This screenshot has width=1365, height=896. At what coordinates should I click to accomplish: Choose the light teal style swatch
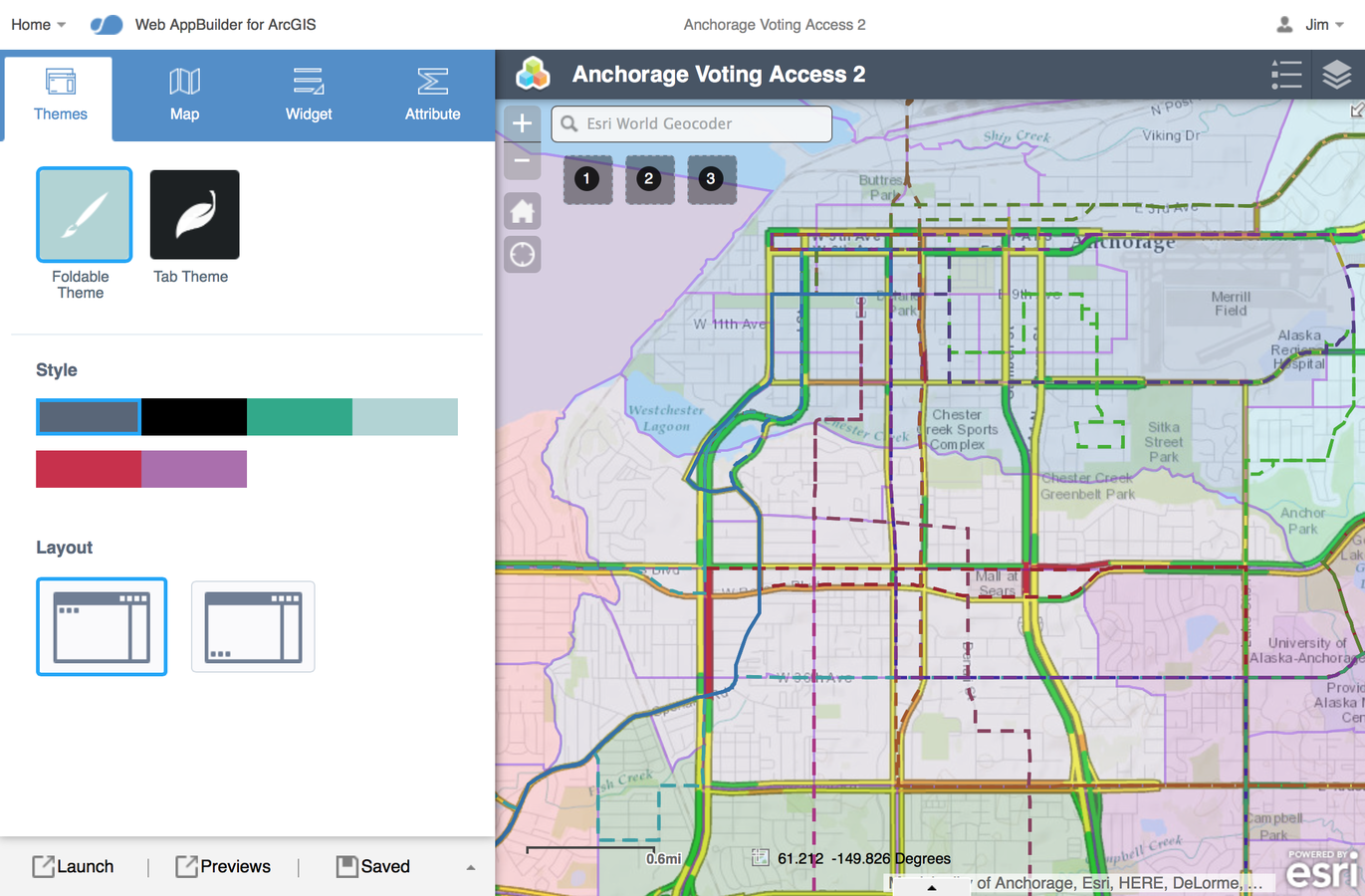(x=405, y=417)
